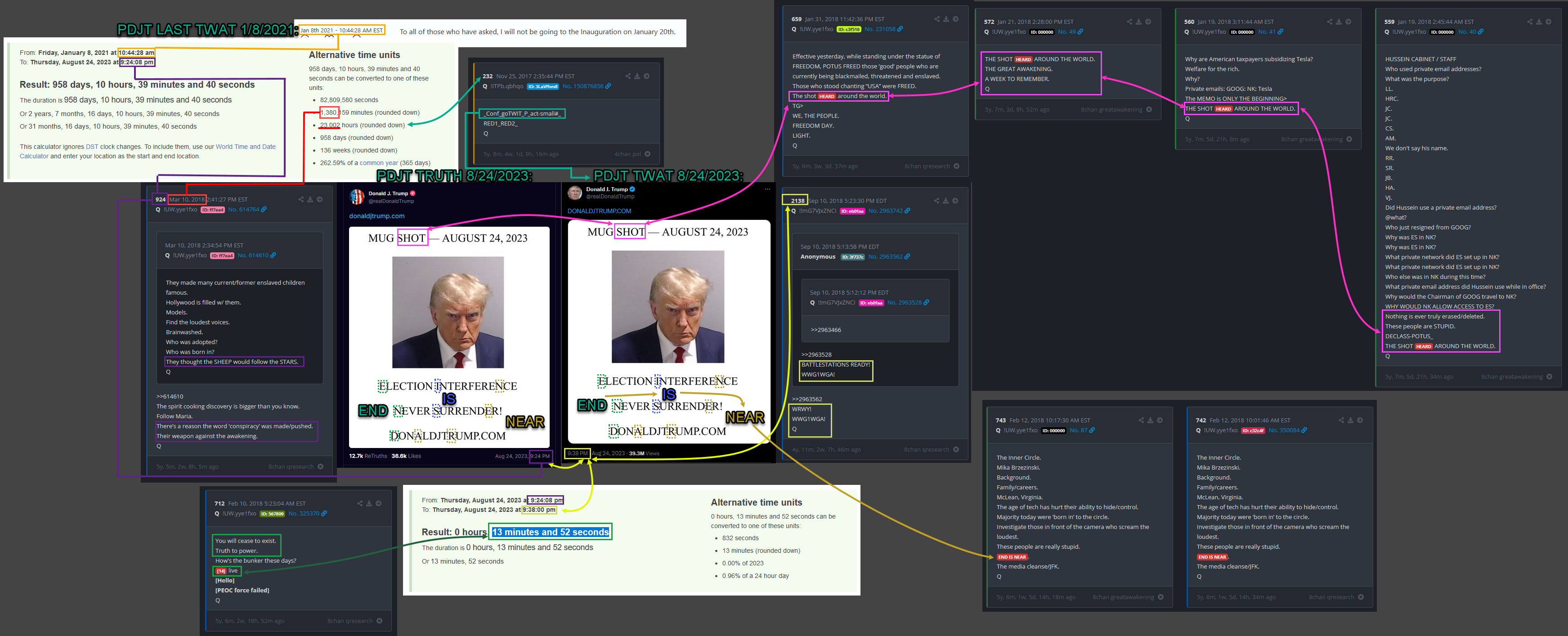The height and width of the screenshot is (636, 1568).
Task: Click the 82,809,580 seconds value
Action: (x=349, y=100)
